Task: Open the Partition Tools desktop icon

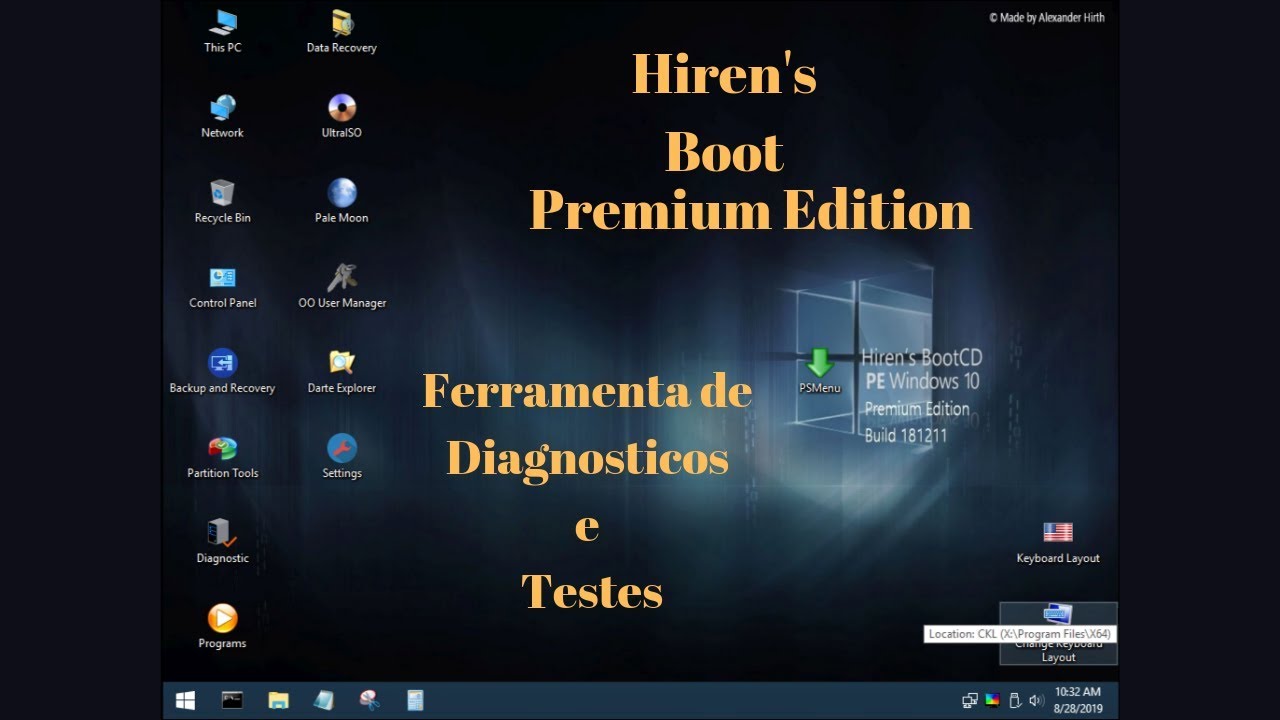Action: [222, 456]
